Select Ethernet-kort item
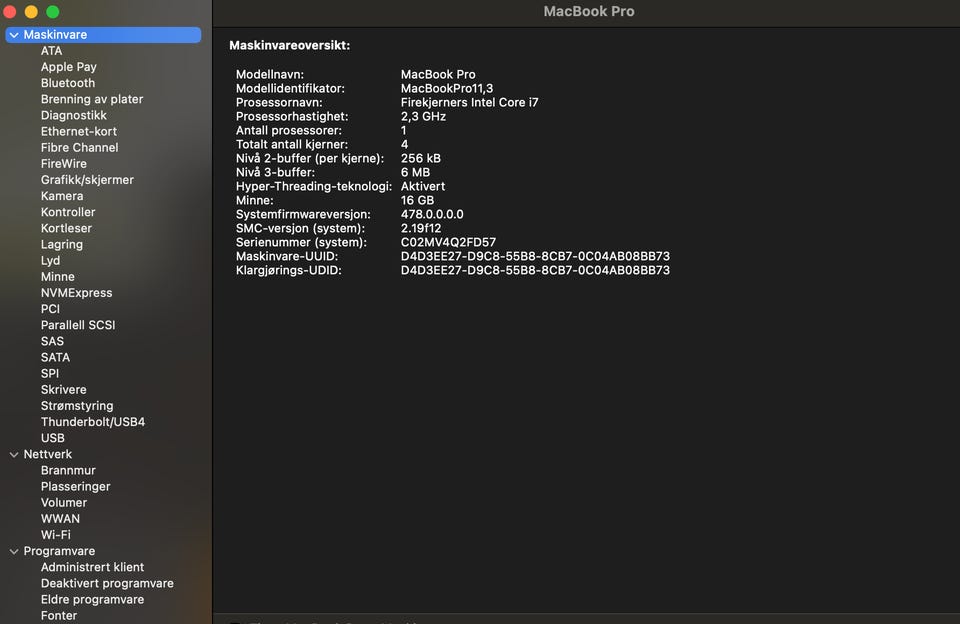 pyautogui.click(x=79, y=131)
